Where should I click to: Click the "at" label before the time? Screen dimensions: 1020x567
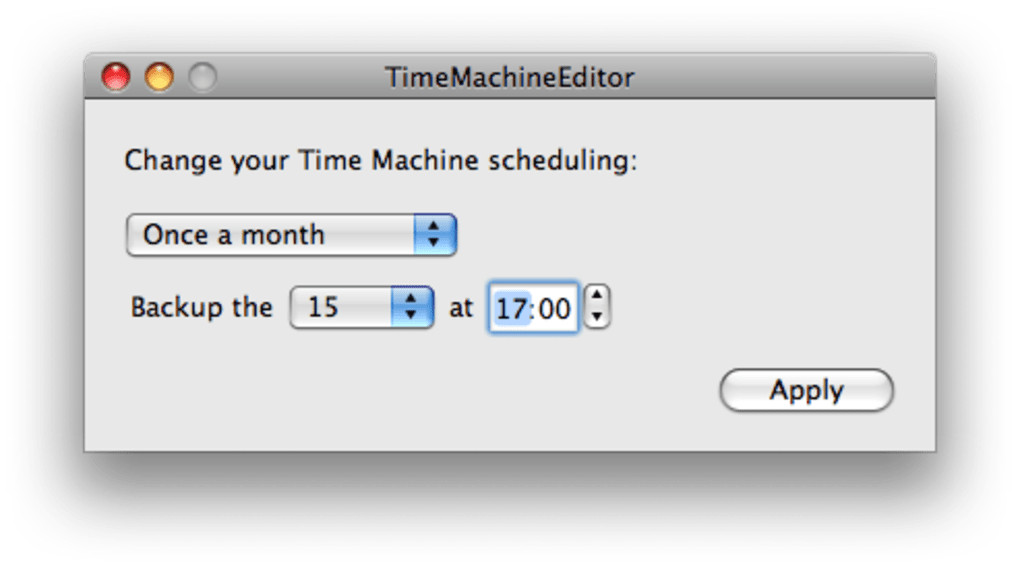[x=460, y=307]
